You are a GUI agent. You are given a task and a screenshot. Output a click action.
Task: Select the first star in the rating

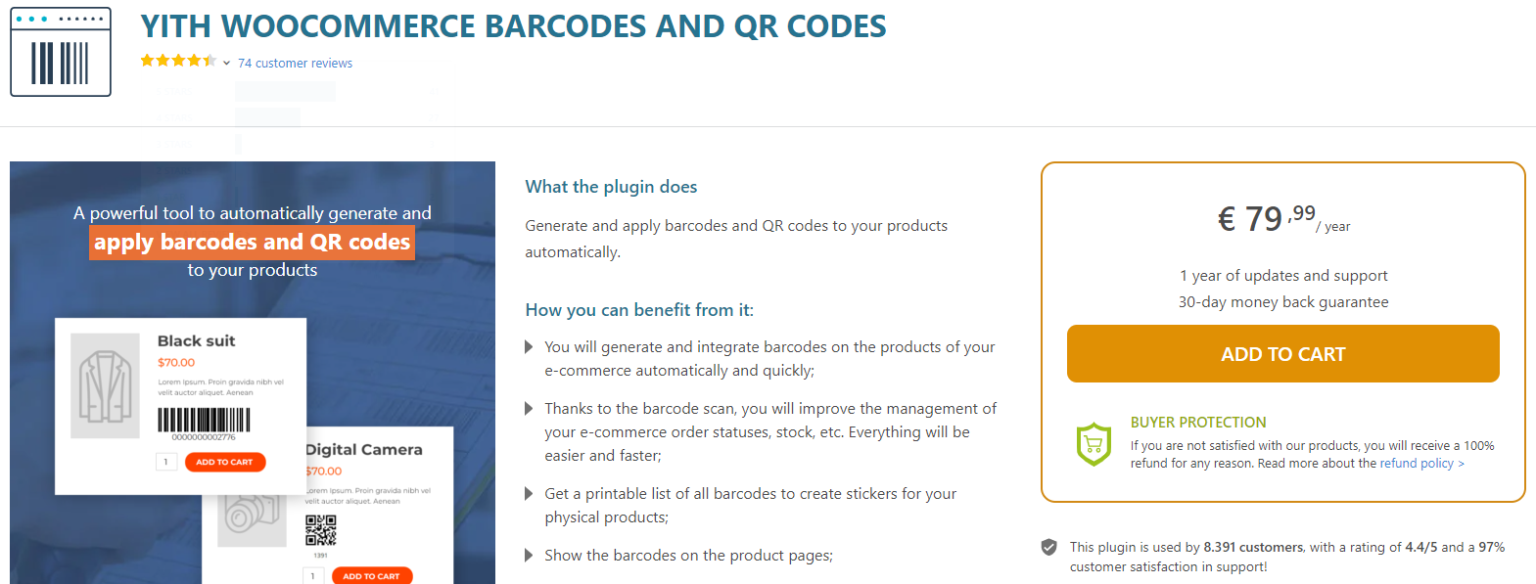tap(147, 60)
